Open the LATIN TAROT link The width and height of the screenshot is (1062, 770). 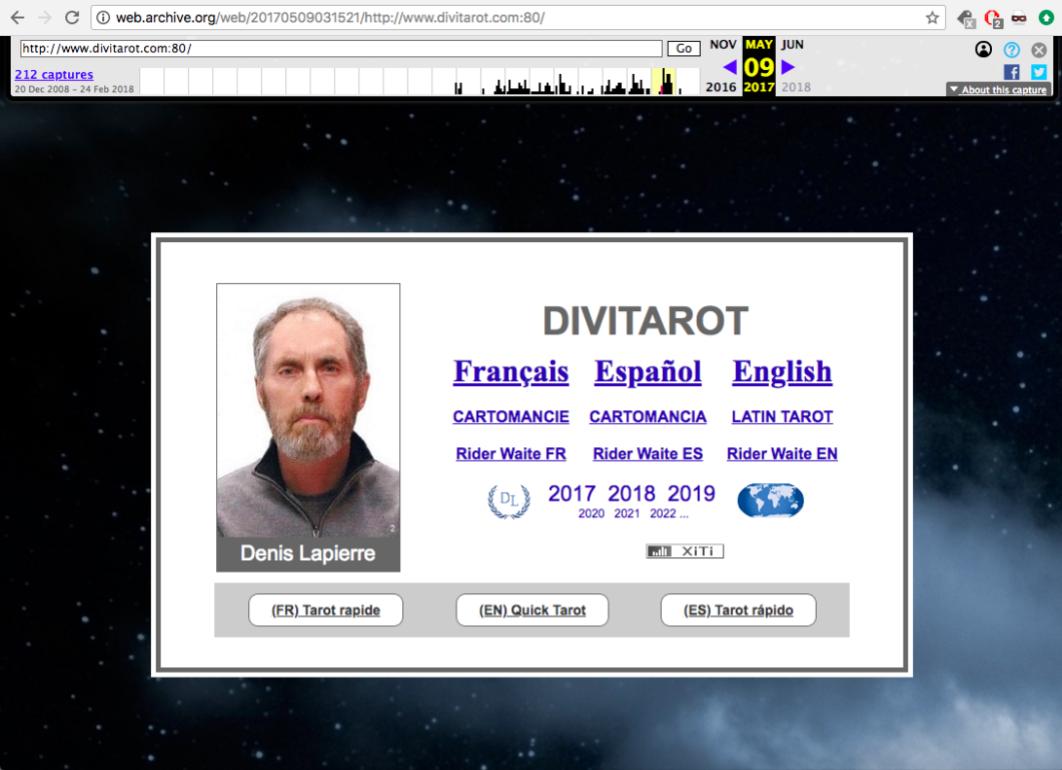click(x=782, y=417)
